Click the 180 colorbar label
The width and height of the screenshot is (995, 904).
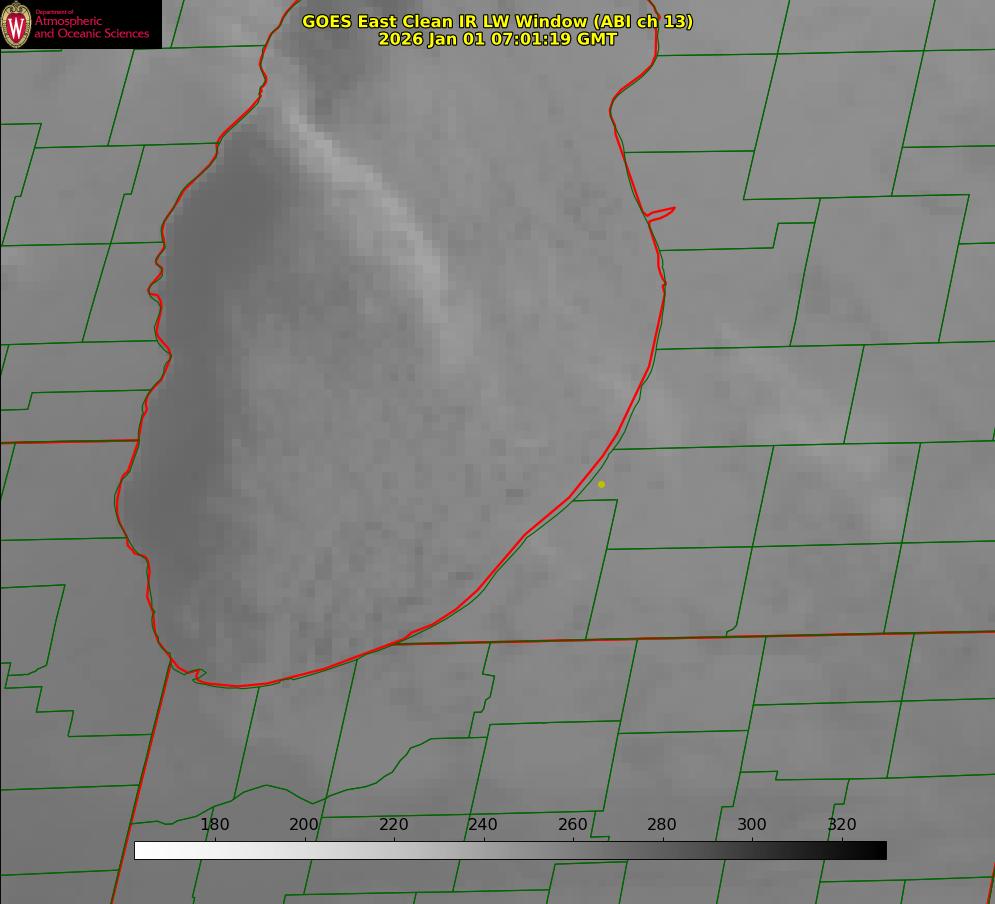pyautogui.click(x=214, y=824)
